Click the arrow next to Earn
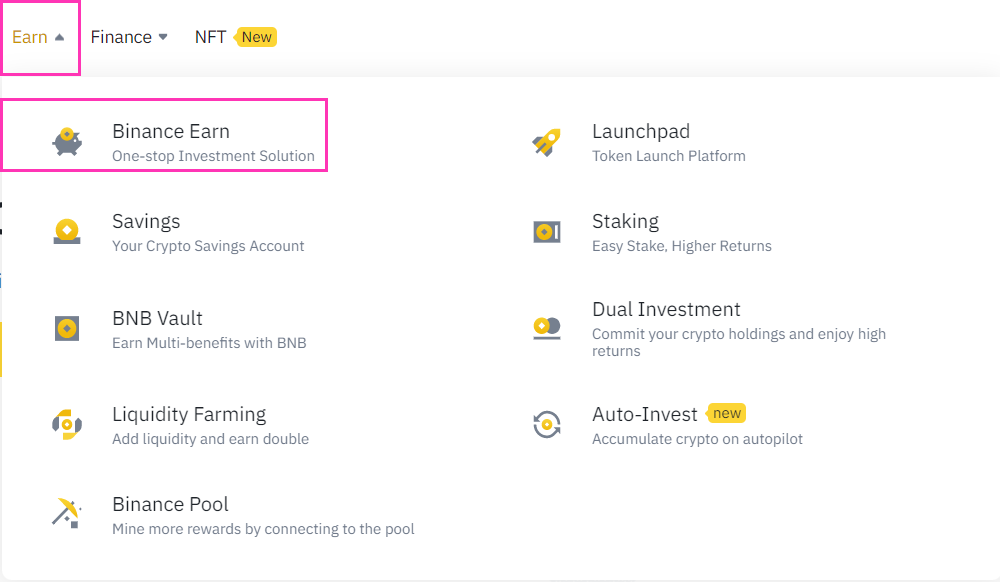The image size is (1000, 582). tap(60, 37)
